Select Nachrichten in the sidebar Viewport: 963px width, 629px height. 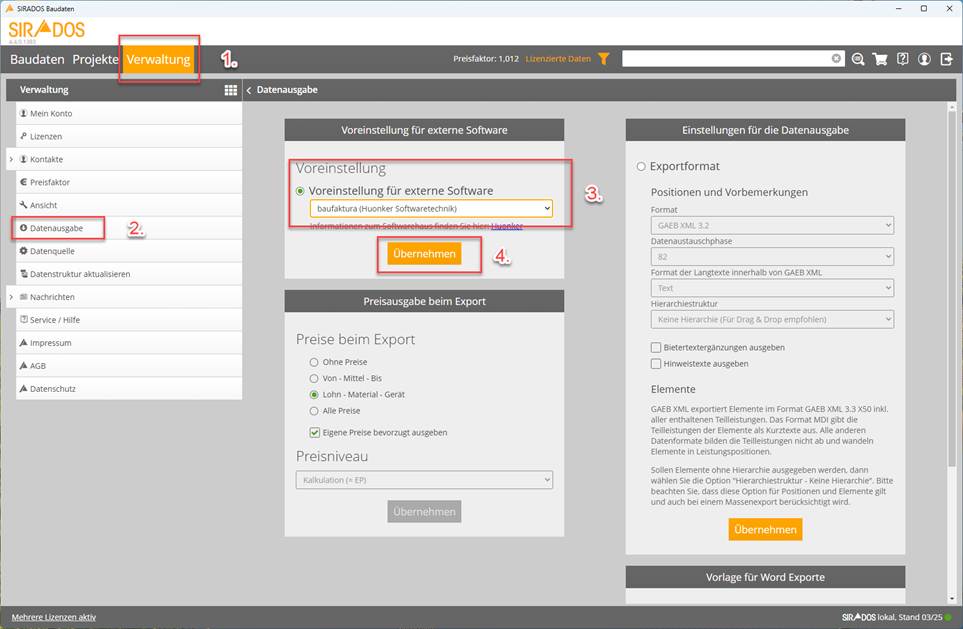pos(129,297)
